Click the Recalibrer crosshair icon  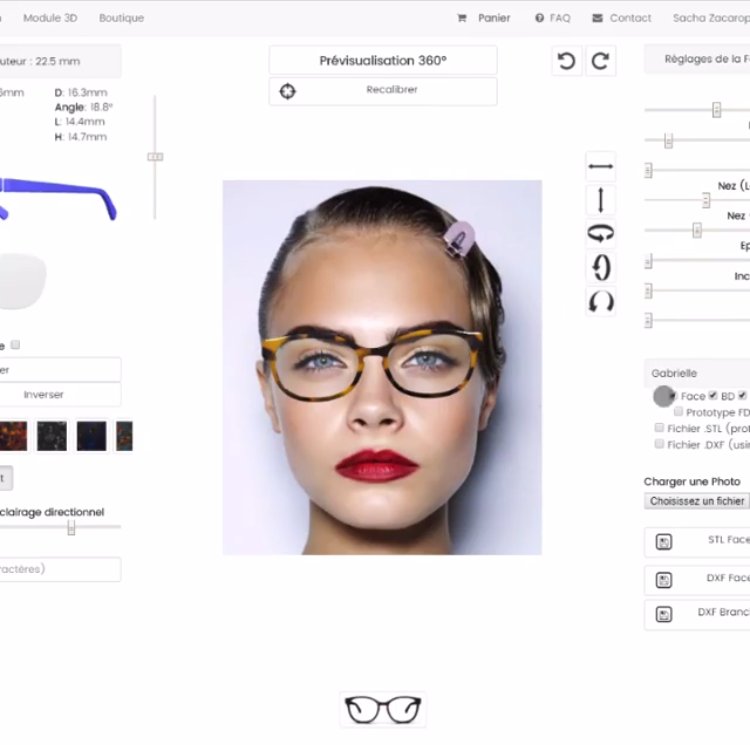pos(287,91)
